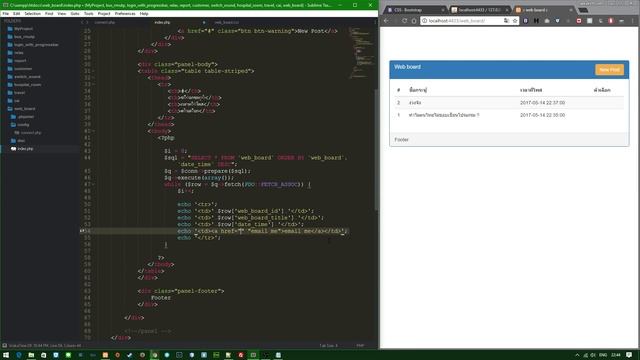The height and width of the screenshot is (360, 640).
Task: Go to previous tab with left arrow
Action: [x=82, y=22]
